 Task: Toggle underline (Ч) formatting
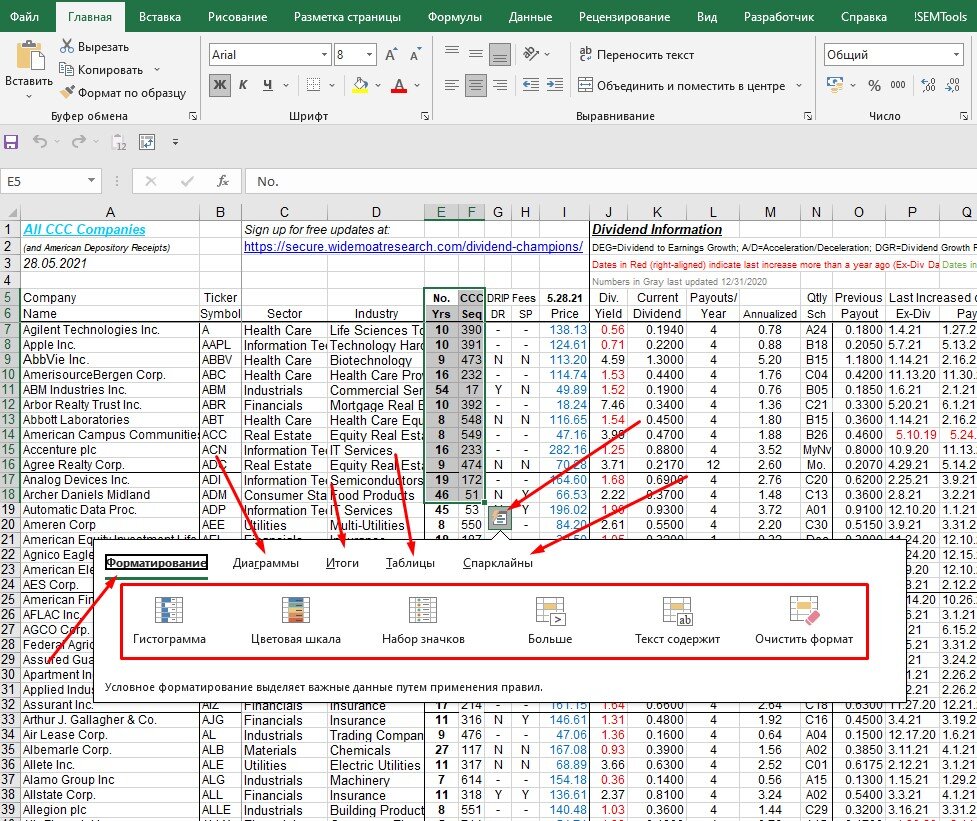pos(267,85)
